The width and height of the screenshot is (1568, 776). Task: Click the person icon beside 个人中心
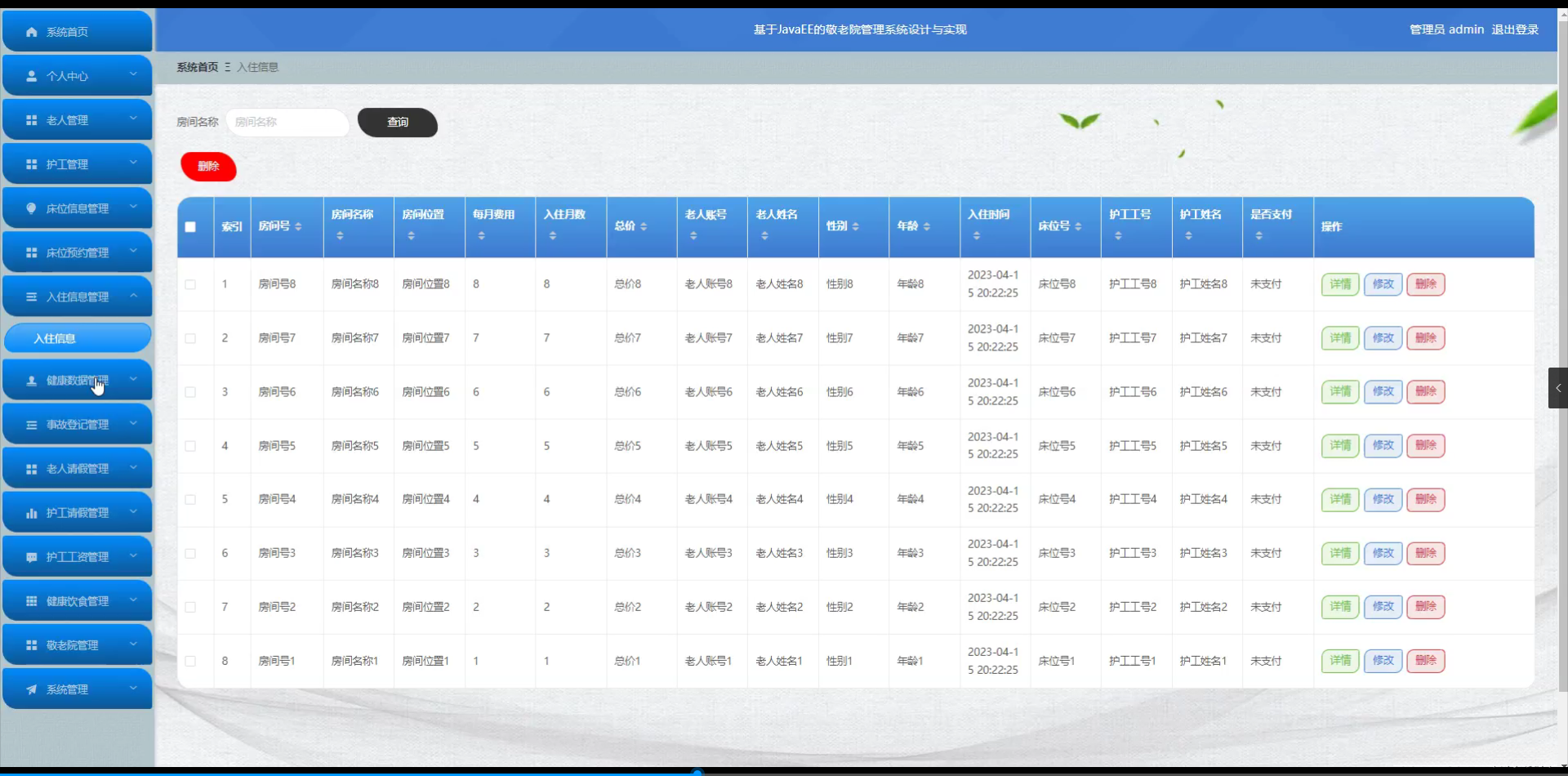32,76
